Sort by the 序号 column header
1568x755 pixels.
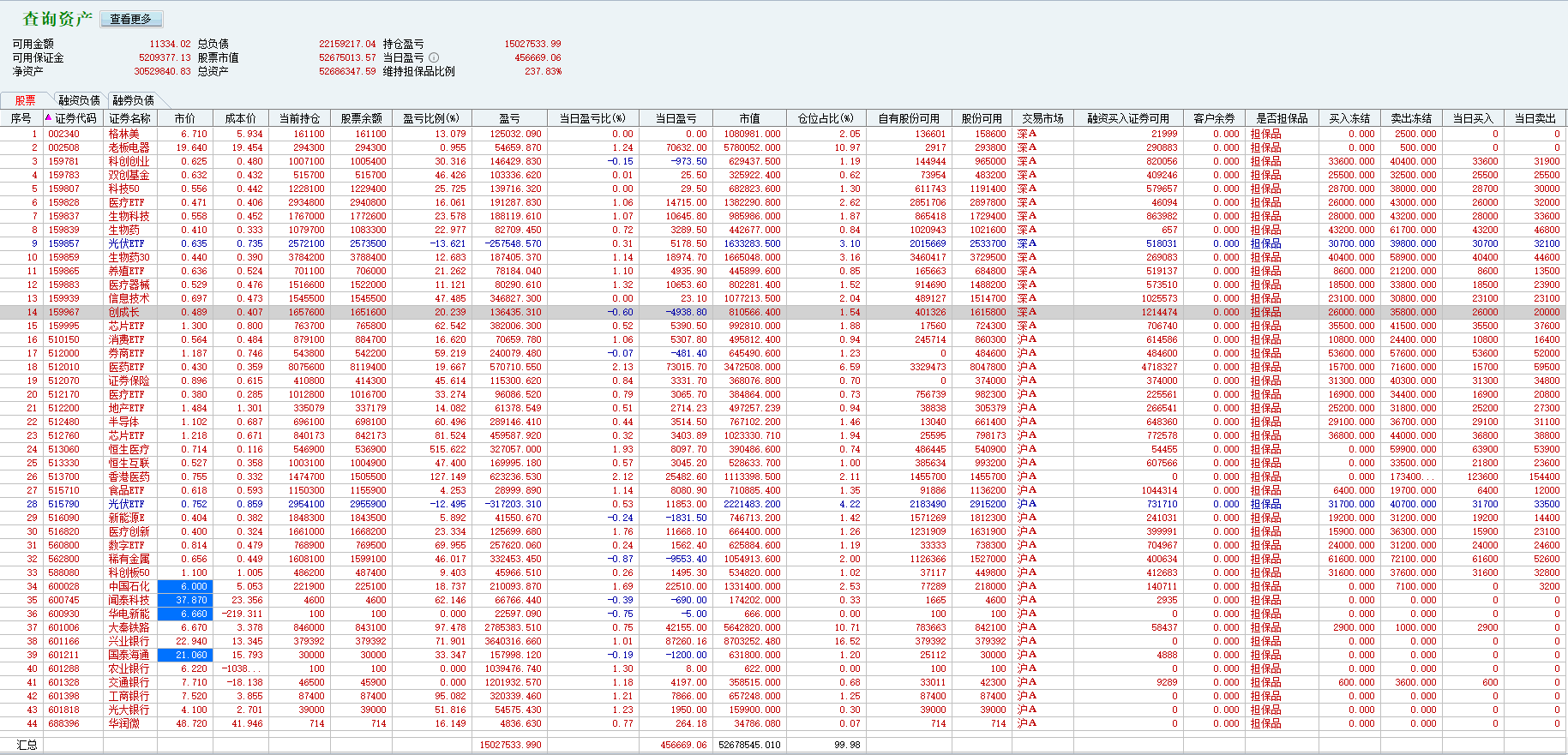21,118
